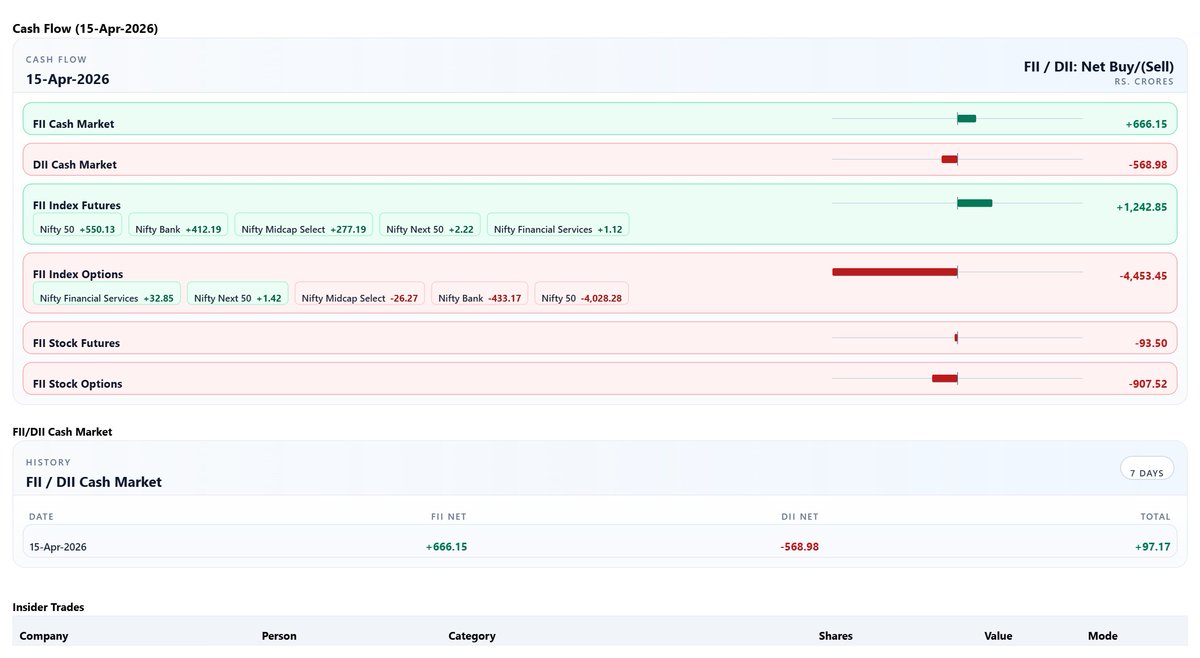The width and height of the screenshot is (1200, 658).
Task: Click the RS. CRORES unit label
Action: tap(1145, 82)
